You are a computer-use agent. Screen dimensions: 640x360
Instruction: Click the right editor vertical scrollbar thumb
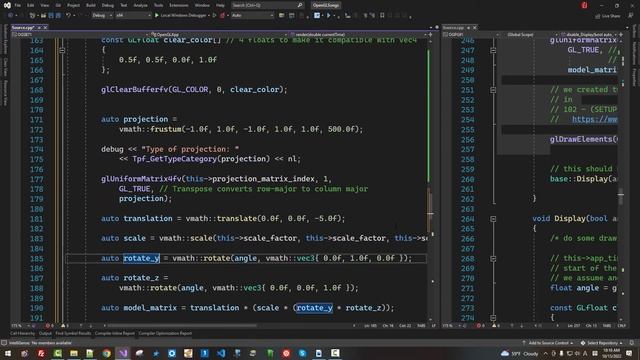(x=621, y=196)
